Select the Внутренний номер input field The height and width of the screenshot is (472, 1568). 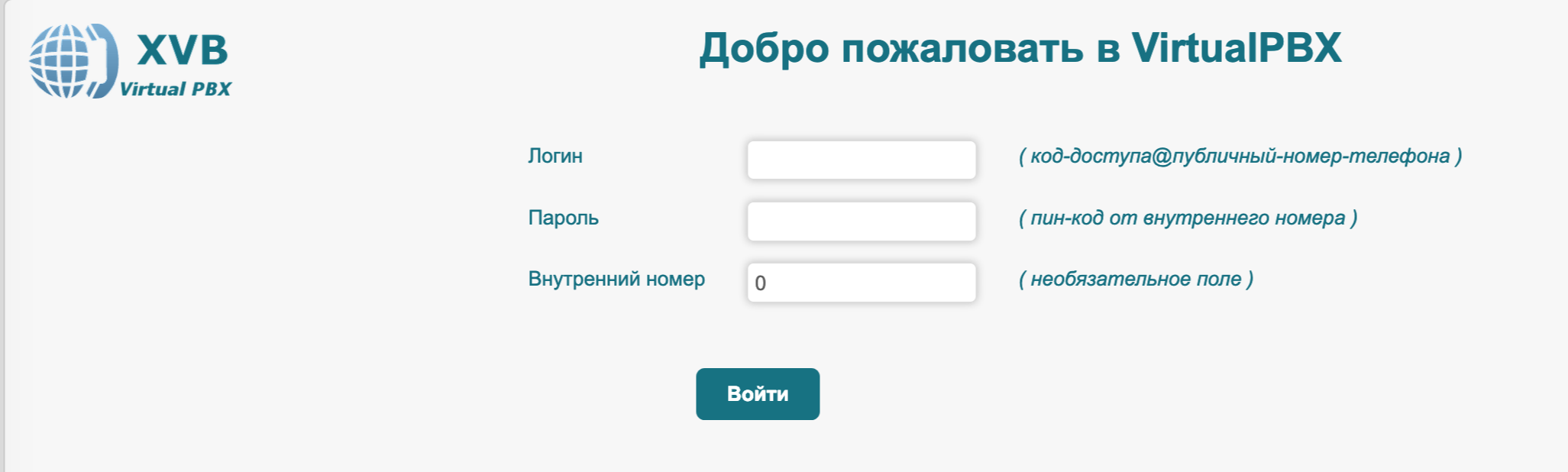tap(861, 283)
